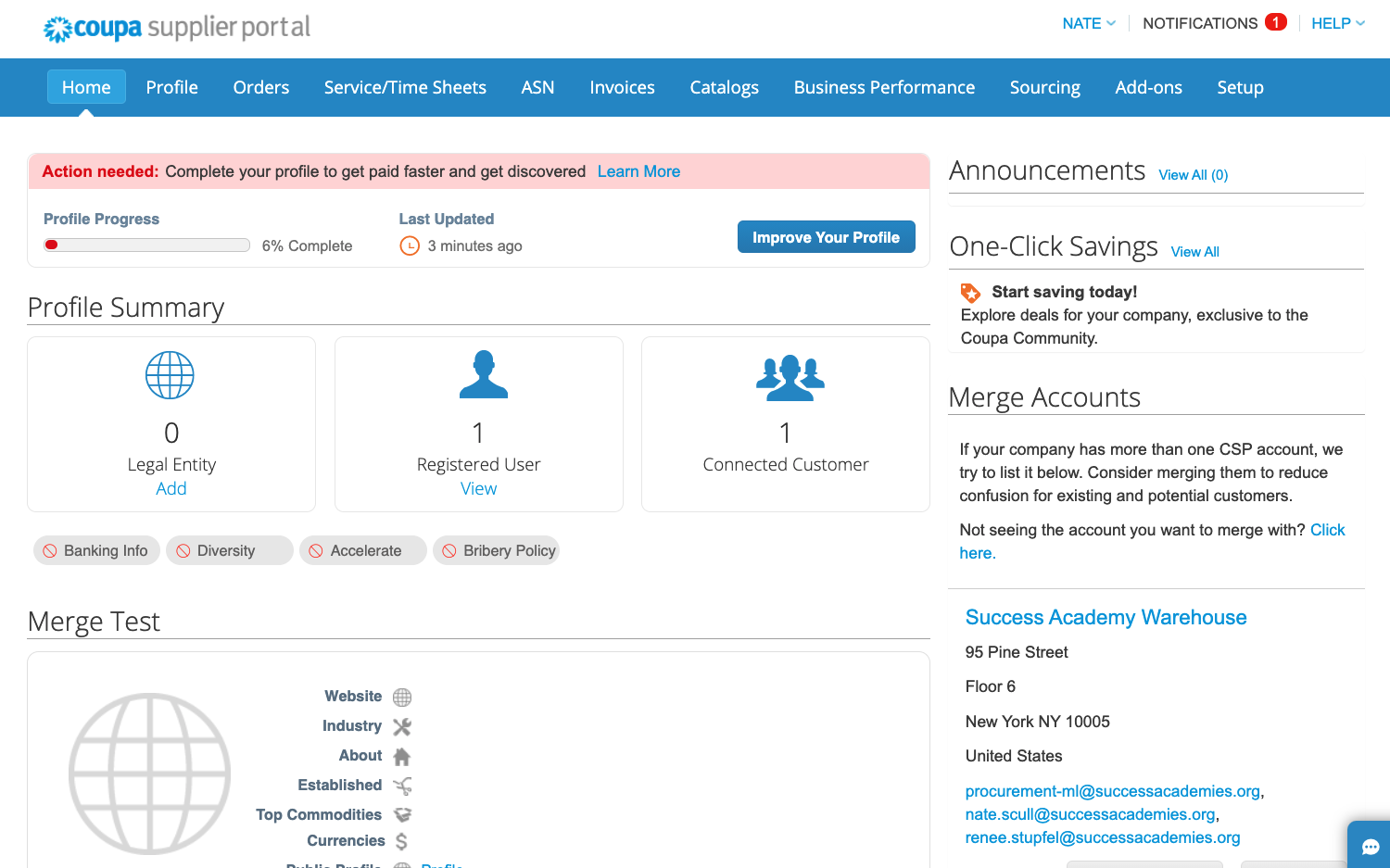The image size is (1390, 868).
Task: Open the red notifications badge
Action: [x=1275, y=22]
